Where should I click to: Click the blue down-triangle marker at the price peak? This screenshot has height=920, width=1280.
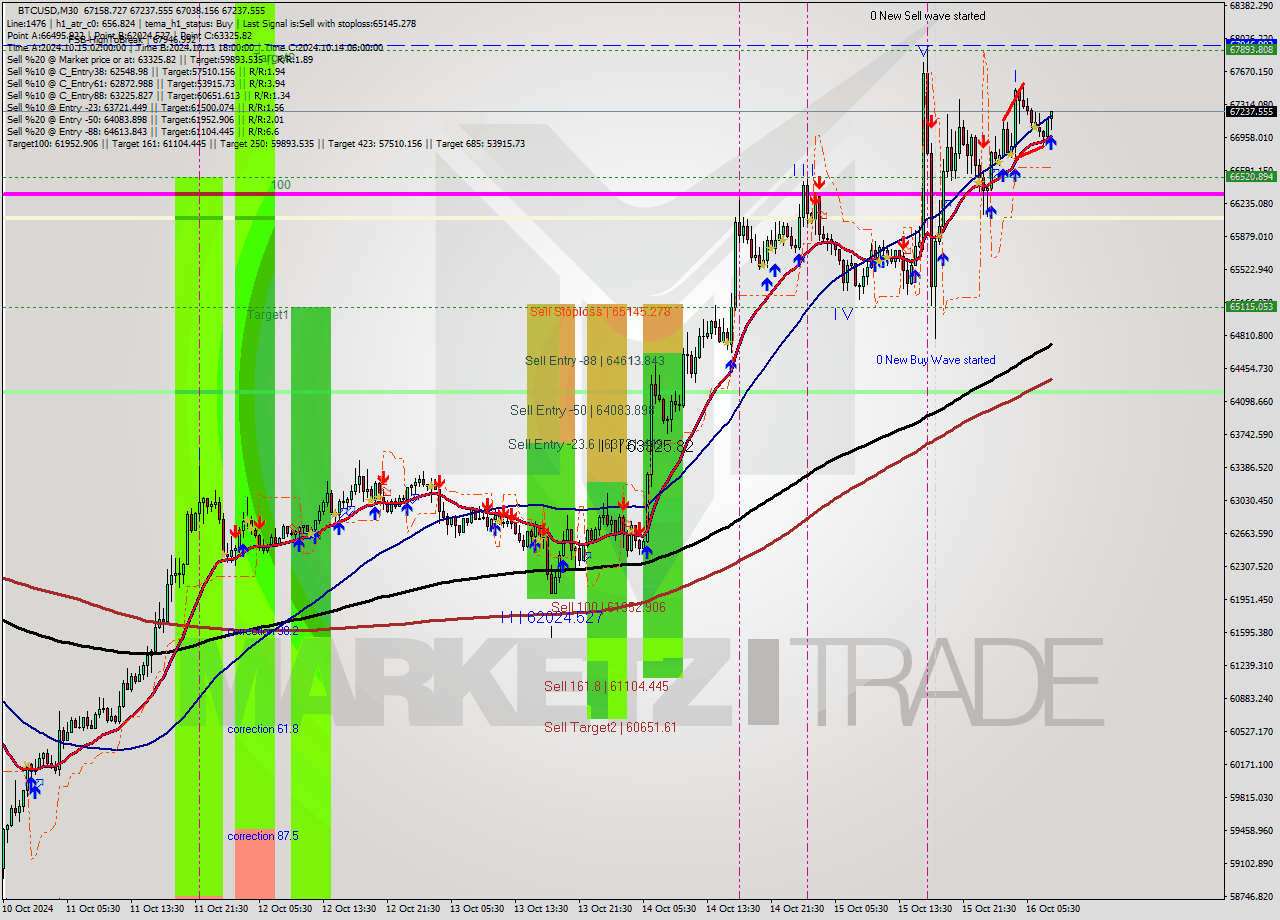click(x=923, y=50)
